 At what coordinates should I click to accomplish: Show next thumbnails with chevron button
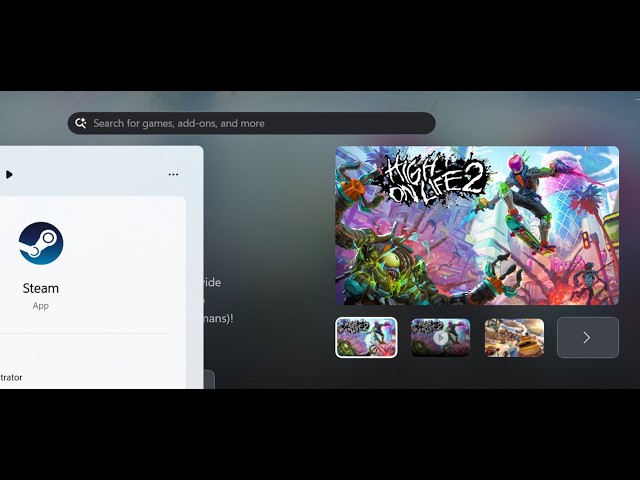[588, 338]
